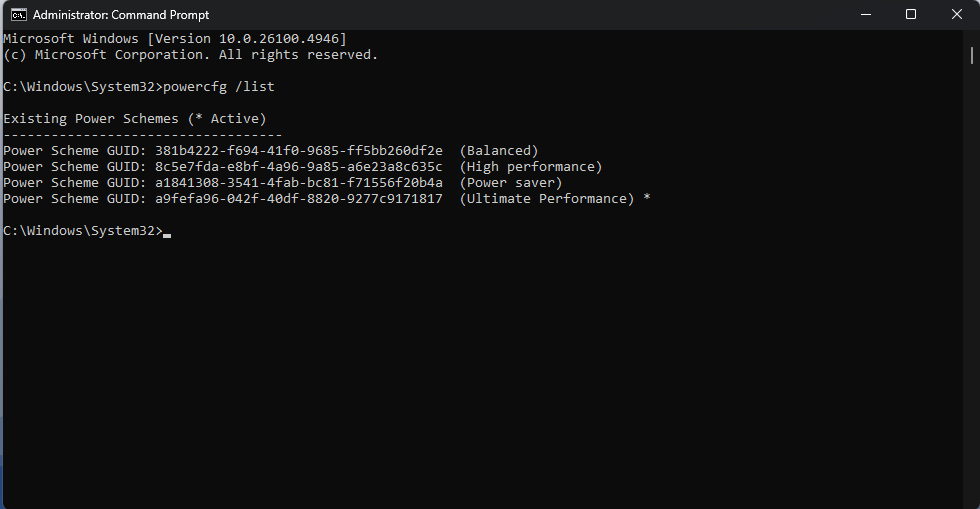Click the Balanced scheme GUID text
Viewport: 980px width, 509px height.
click(299, 151)
